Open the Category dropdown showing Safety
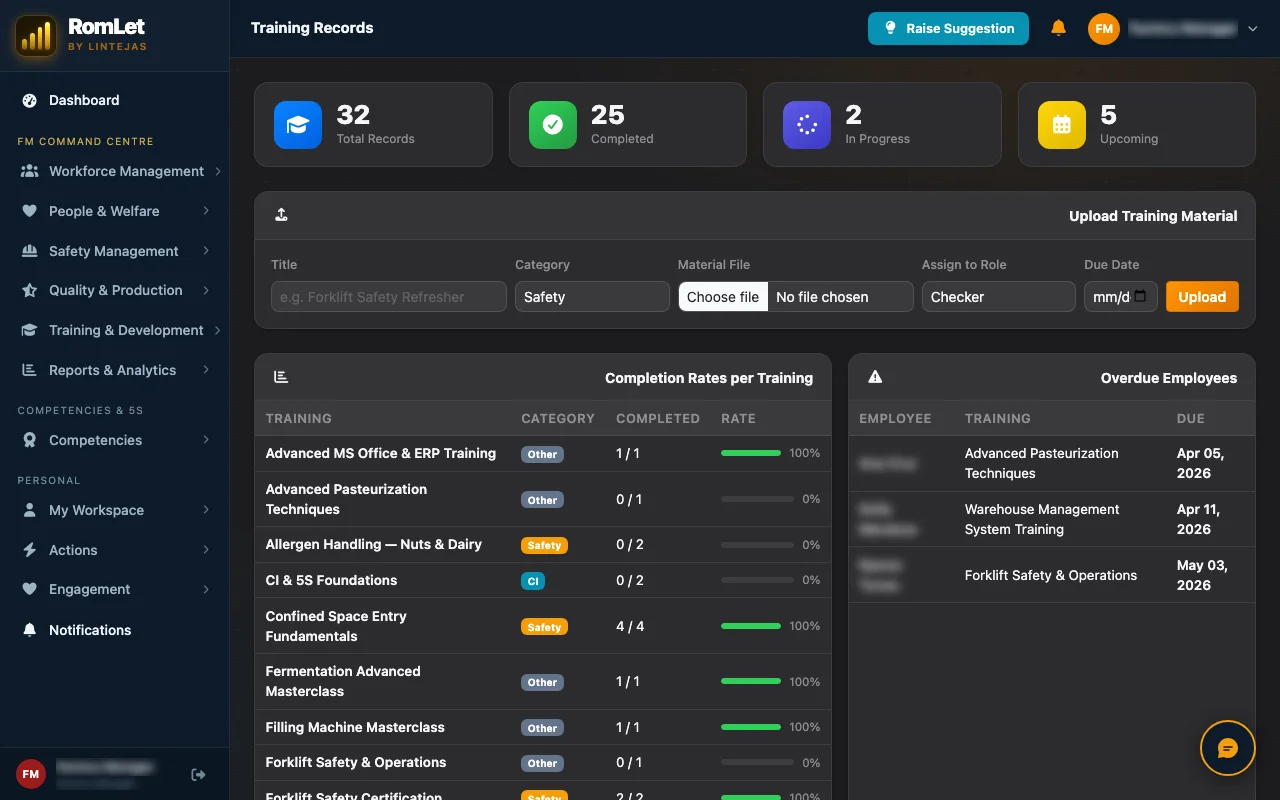The image size is (1280, 800). tap(592, 297)
